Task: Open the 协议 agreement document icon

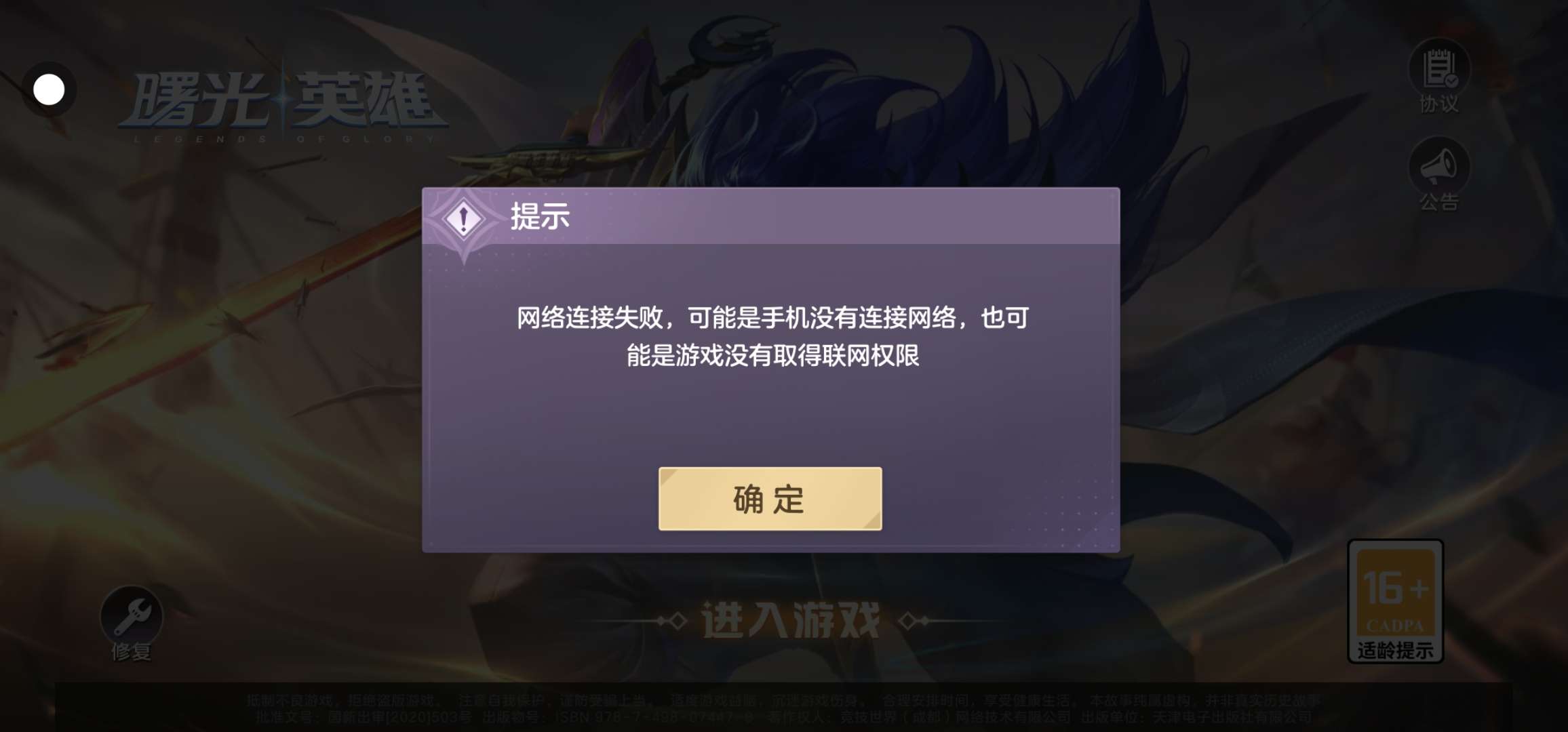Action: click(x=1439, y=68)
